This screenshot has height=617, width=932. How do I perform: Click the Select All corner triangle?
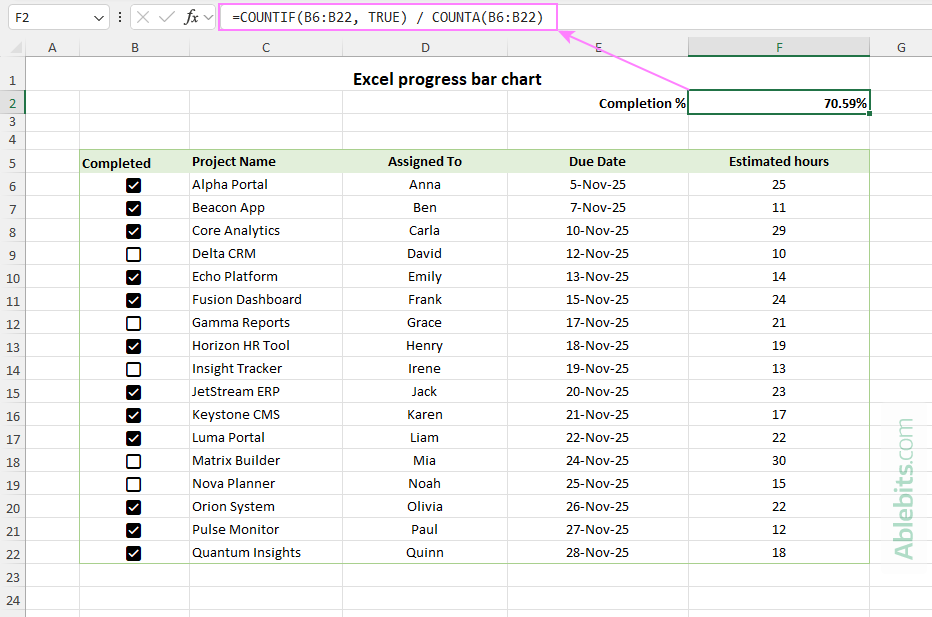(x=16, y=48)
